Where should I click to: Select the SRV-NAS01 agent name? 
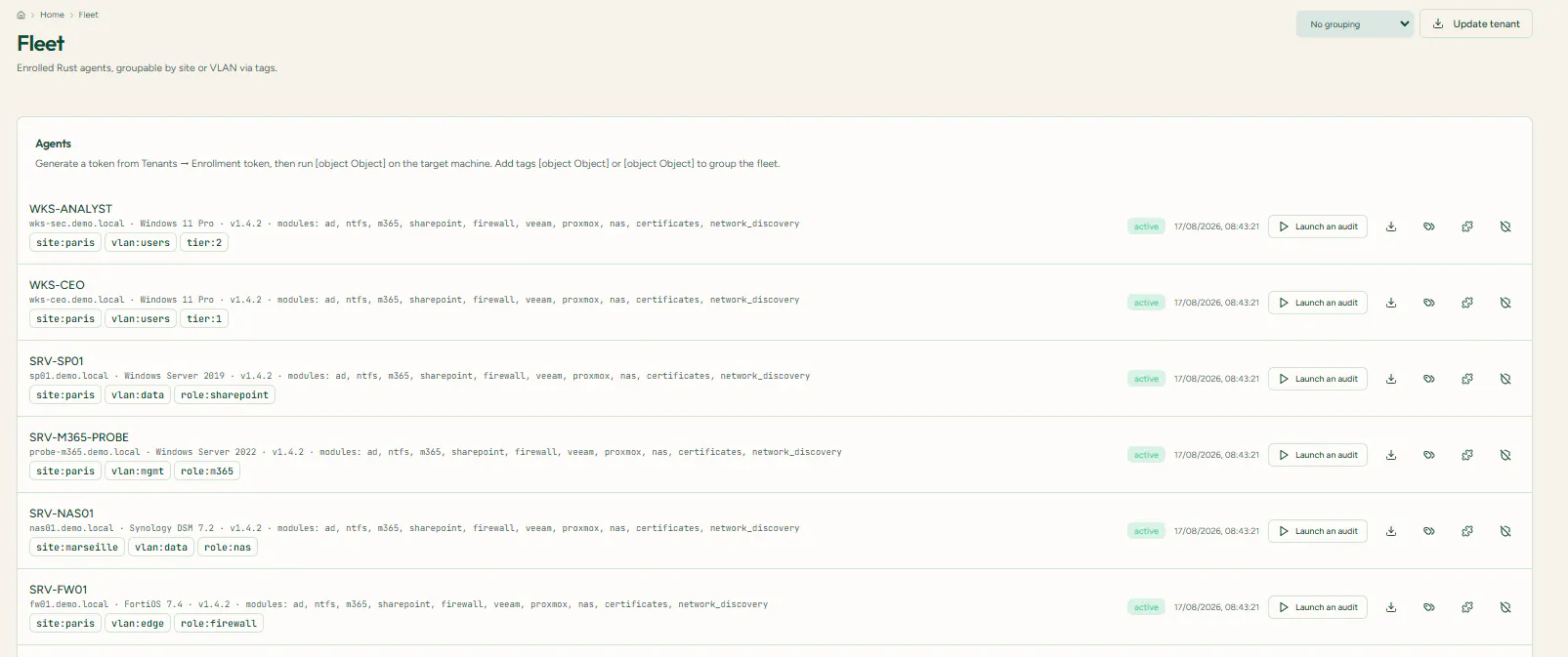click(x=62, y=513)
